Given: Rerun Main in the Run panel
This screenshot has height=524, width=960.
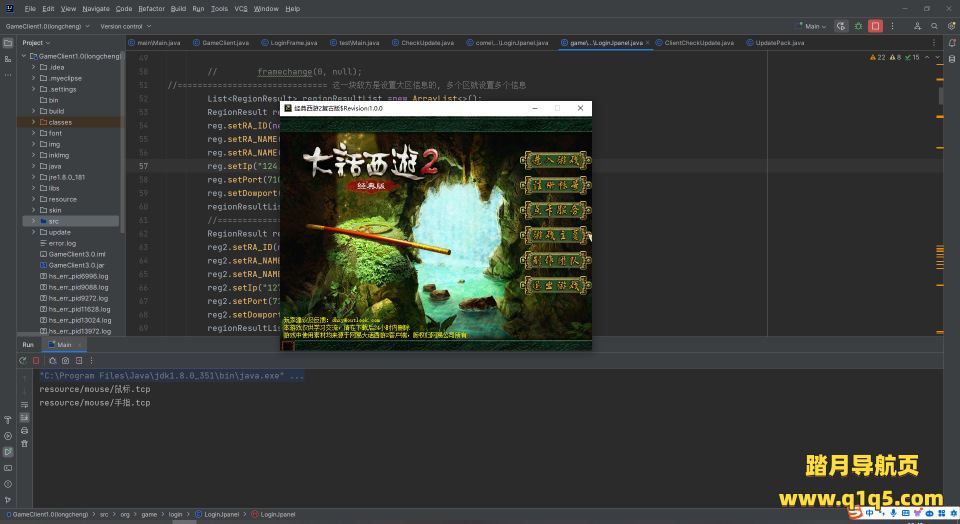Looking at the screenshot, I should point(23,360).
